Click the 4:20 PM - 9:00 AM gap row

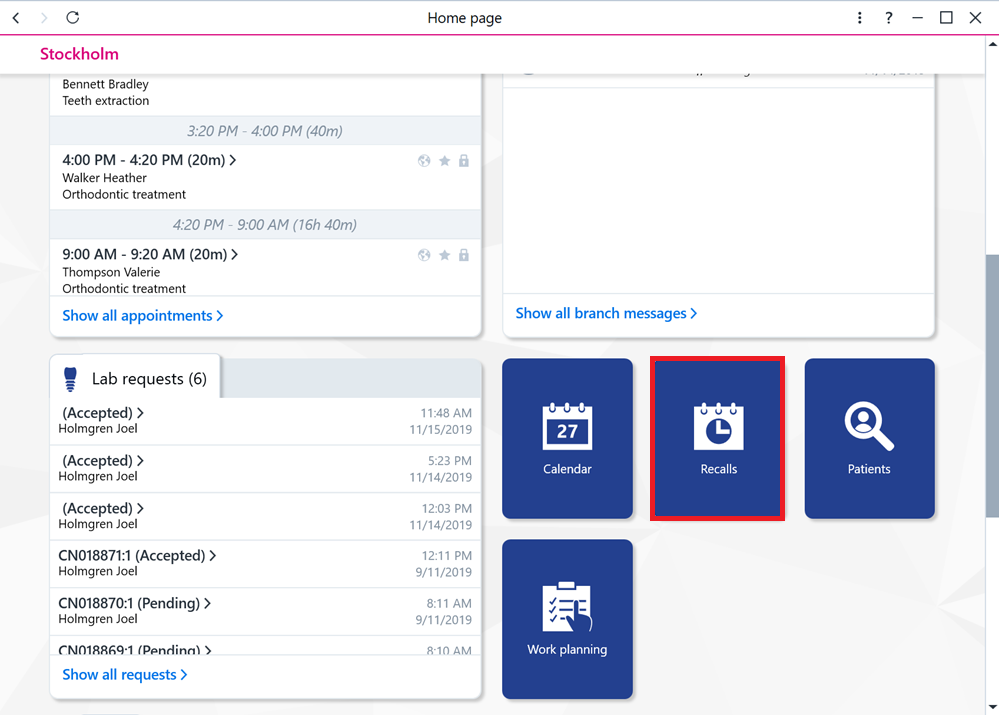coord(265,225)
